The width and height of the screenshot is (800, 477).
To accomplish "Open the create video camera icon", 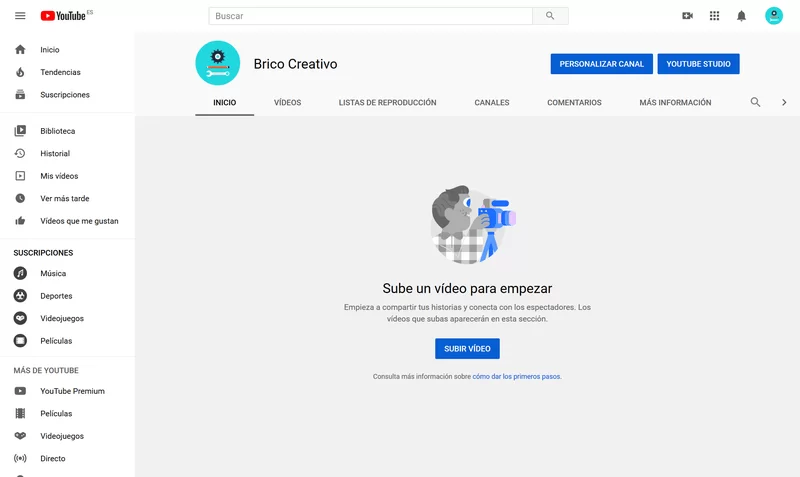I will coord(687,16).
